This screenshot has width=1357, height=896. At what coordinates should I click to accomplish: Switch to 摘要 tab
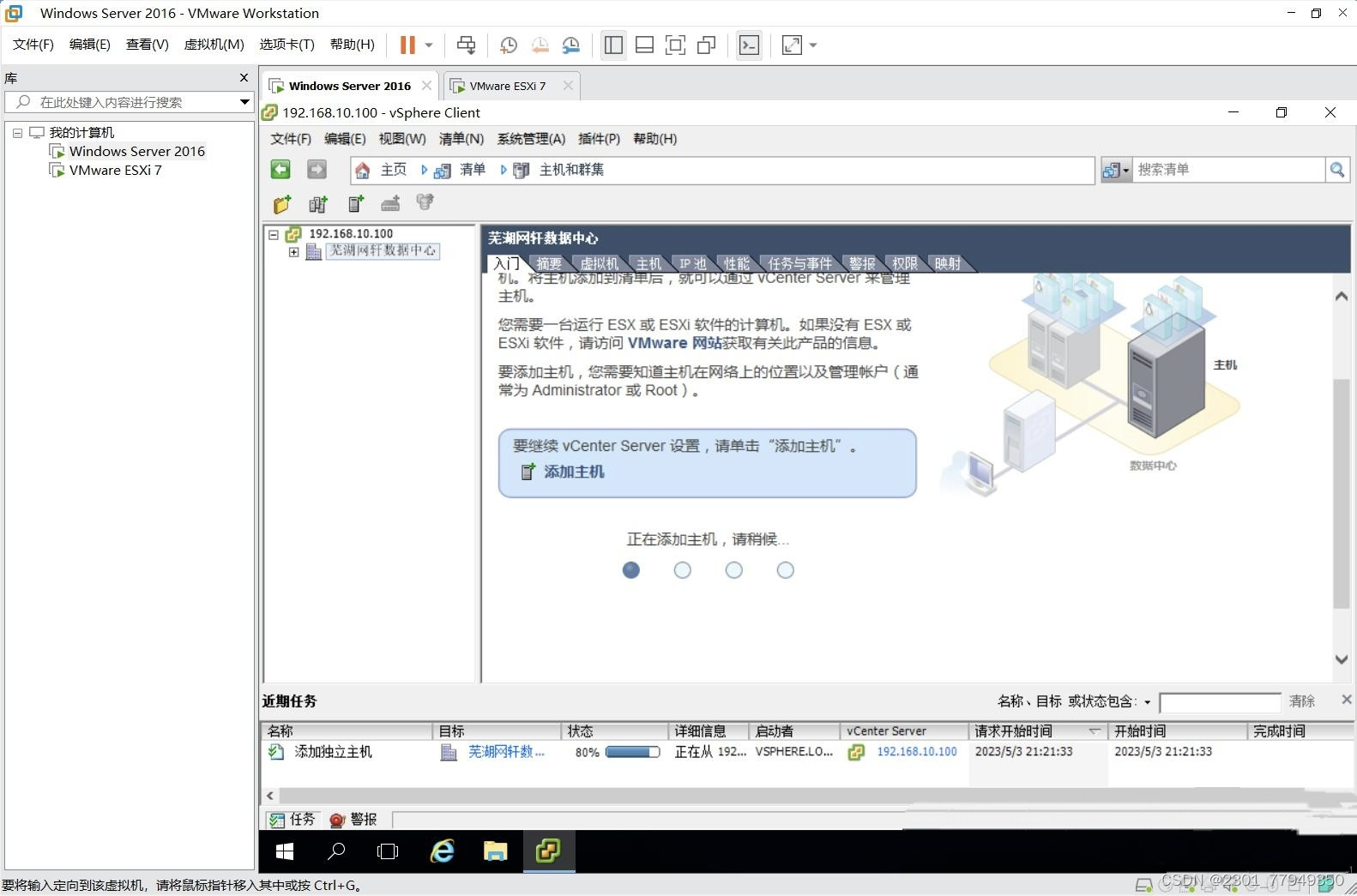coord(548,263)
